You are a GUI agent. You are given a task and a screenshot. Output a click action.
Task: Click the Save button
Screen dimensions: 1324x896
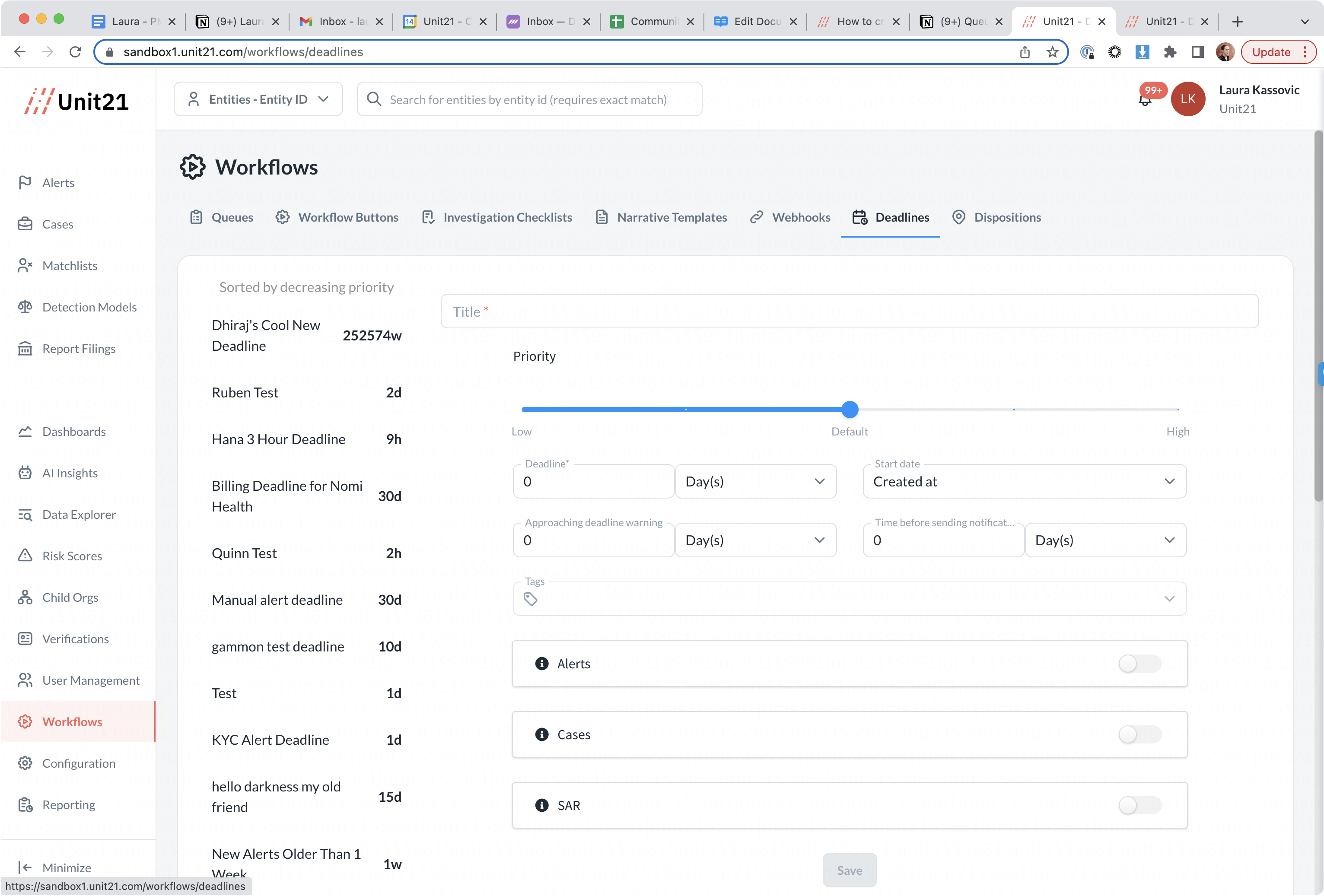[849, 870]
